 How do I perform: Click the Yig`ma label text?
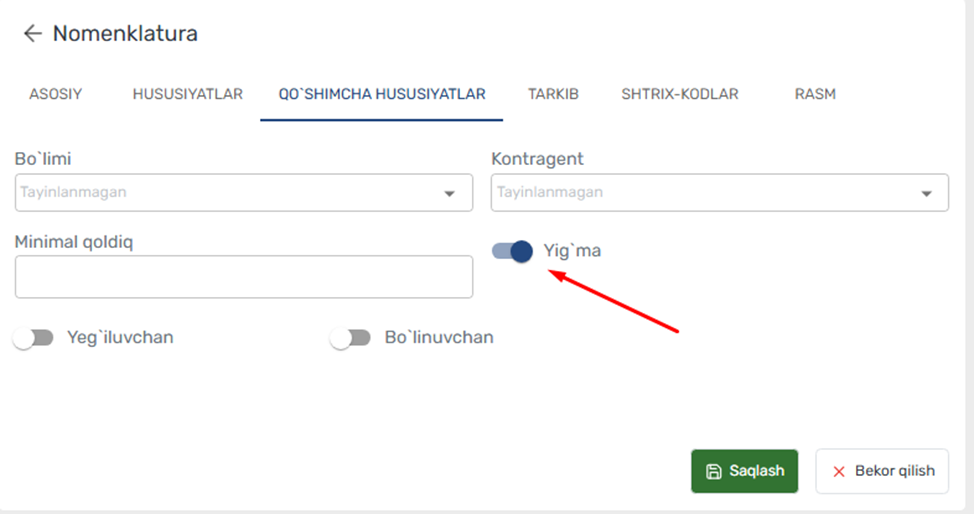tap(572, 251)
